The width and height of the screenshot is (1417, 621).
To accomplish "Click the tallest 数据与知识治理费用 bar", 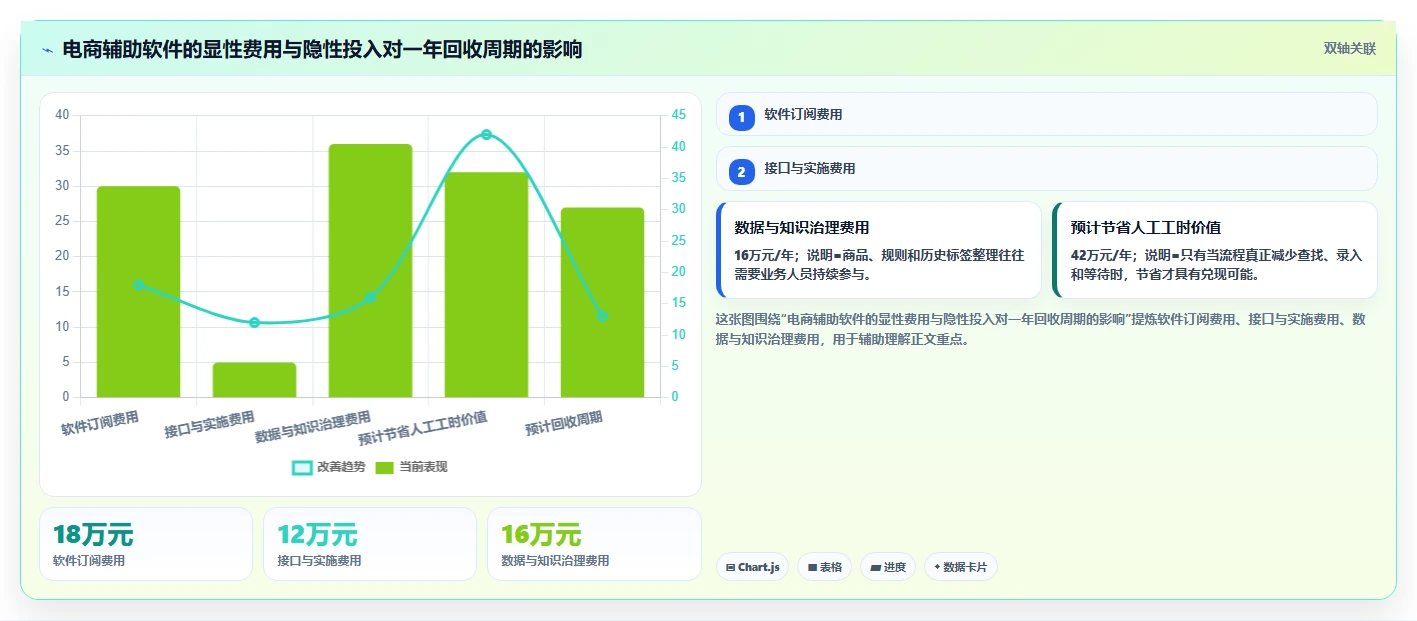I will pos(370,271).
